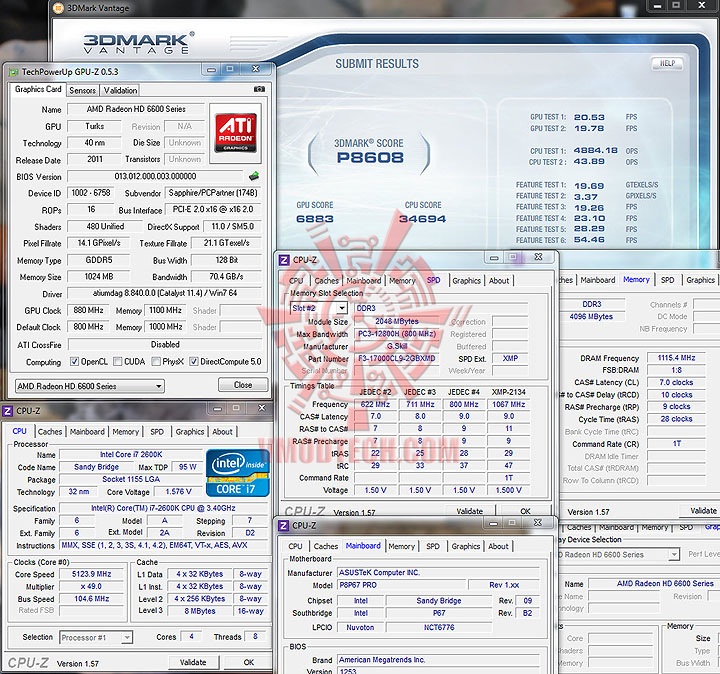Open the Caches tab in the CPU-Z Mainboard window
Viewport: 720px width, 674px height.
(326, 546)
